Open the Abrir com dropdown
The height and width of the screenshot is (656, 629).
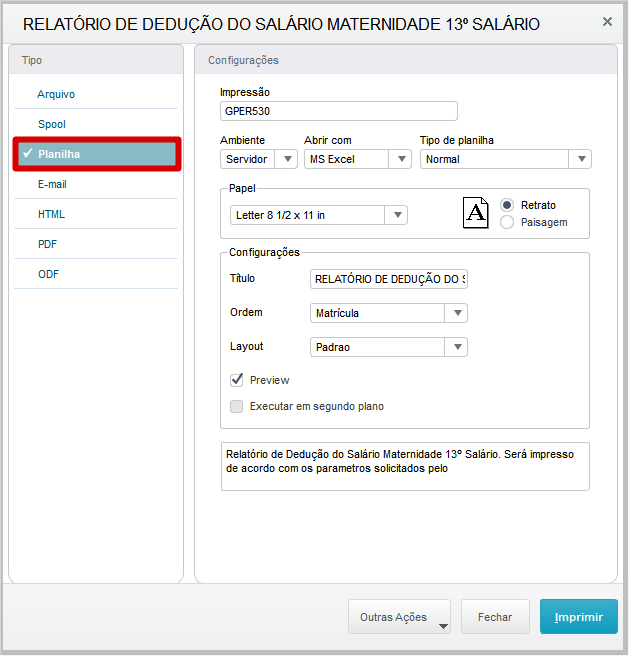358,159
